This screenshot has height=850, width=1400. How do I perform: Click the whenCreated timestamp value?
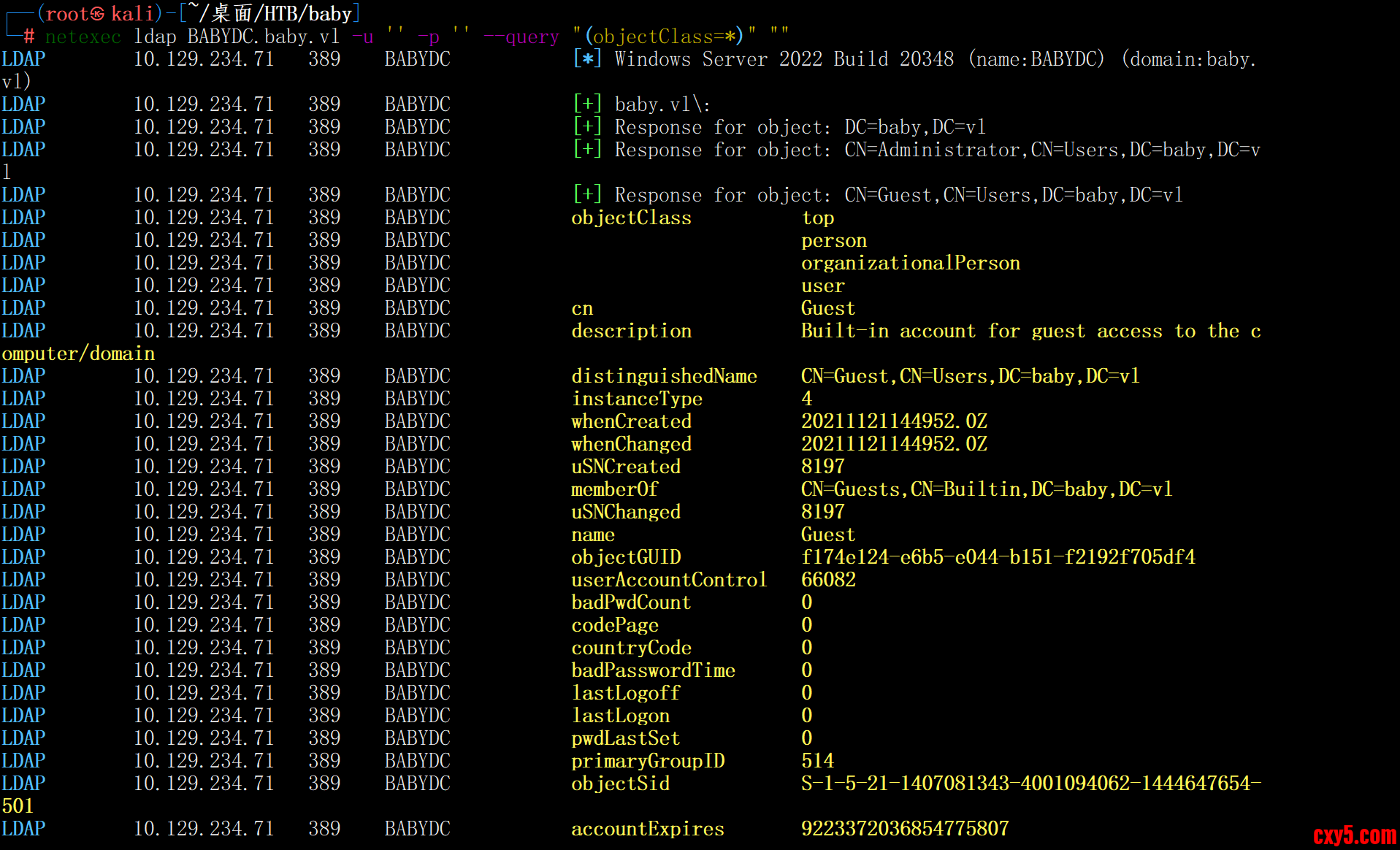894,421
